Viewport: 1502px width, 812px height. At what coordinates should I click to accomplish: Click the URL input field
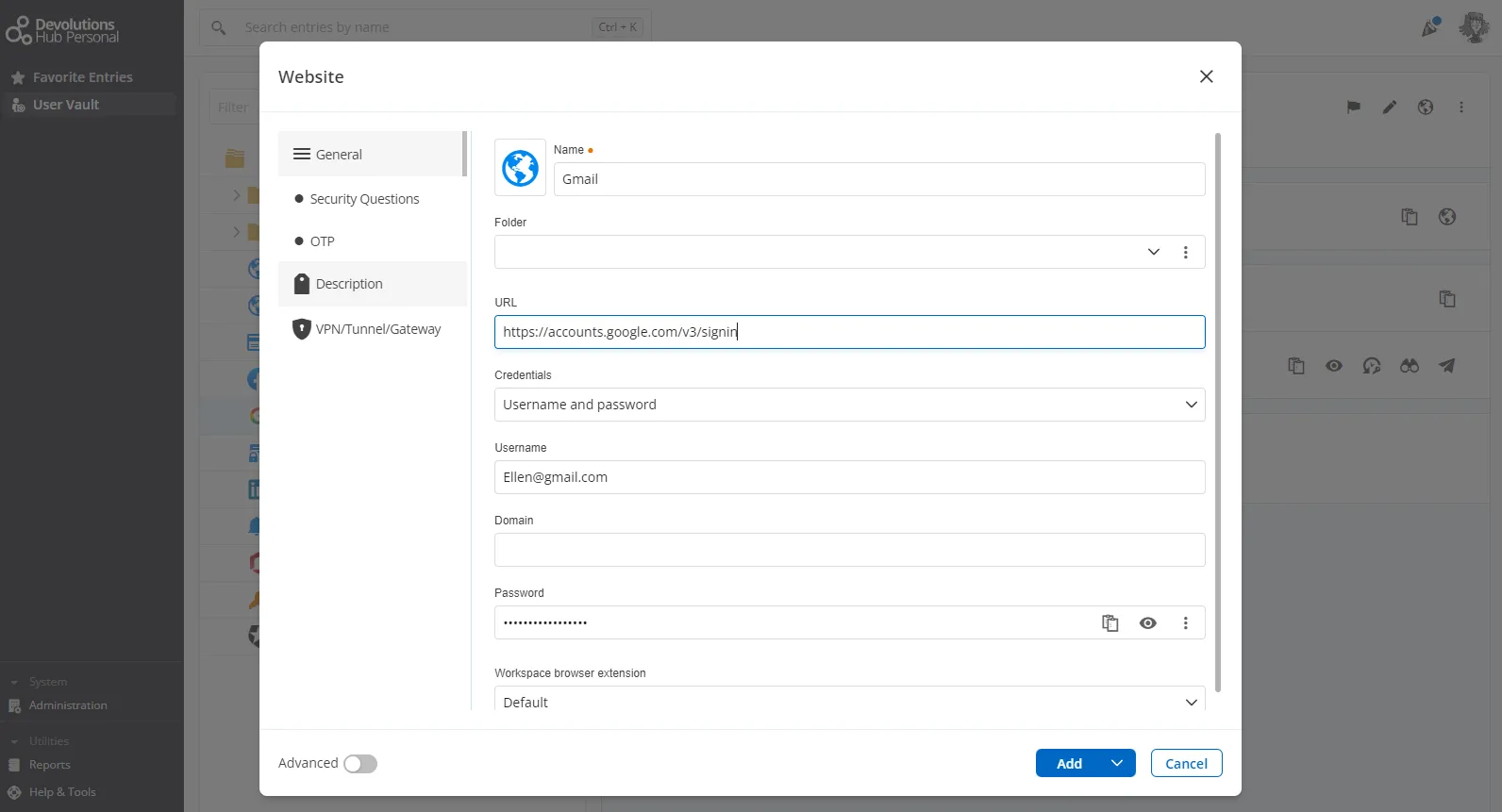pyautogui.click(x=849, y=332)
